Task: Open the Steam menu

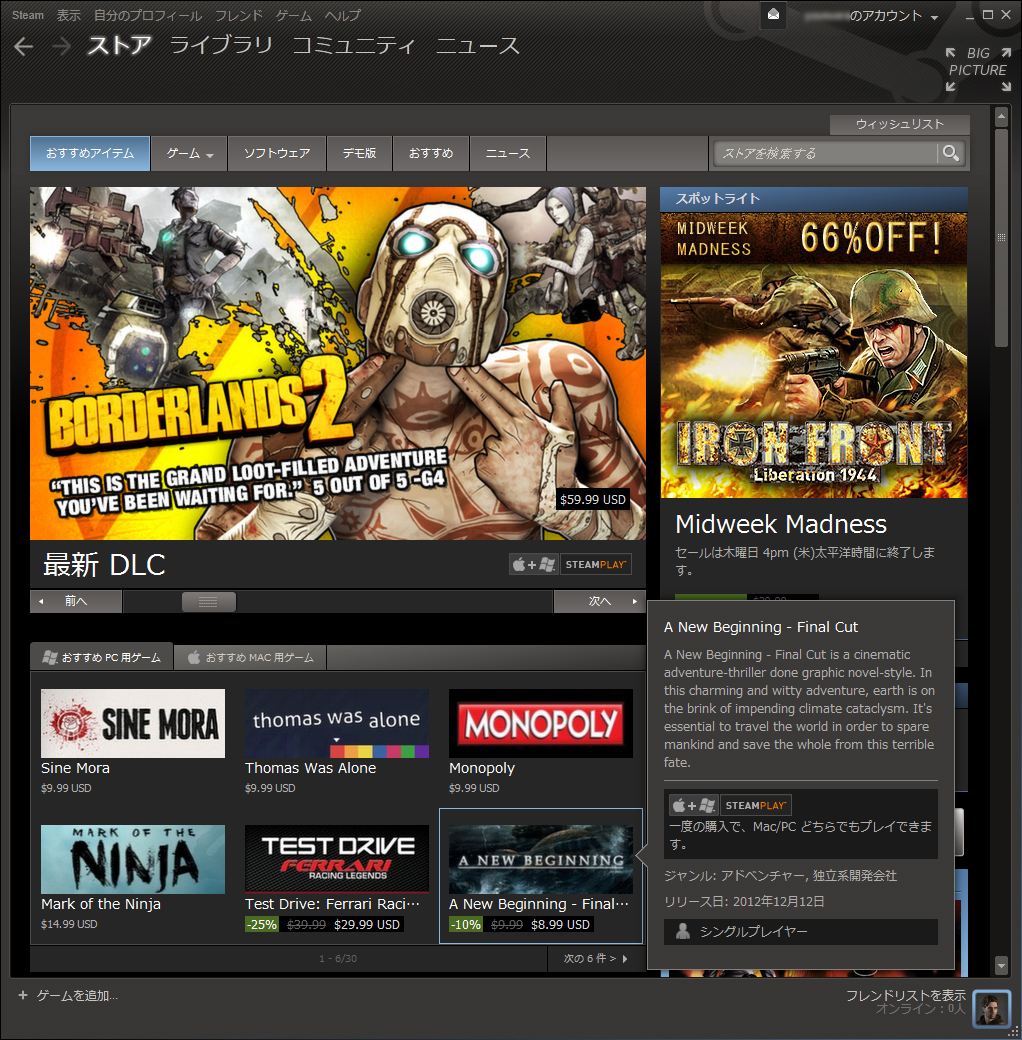Action: [x=28, y=15]
